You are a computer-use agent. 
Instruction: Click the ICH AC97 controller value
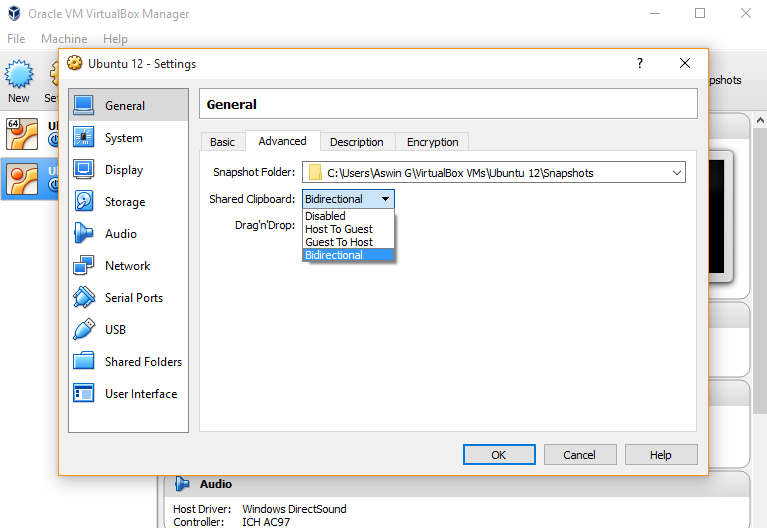coord(266,522)
